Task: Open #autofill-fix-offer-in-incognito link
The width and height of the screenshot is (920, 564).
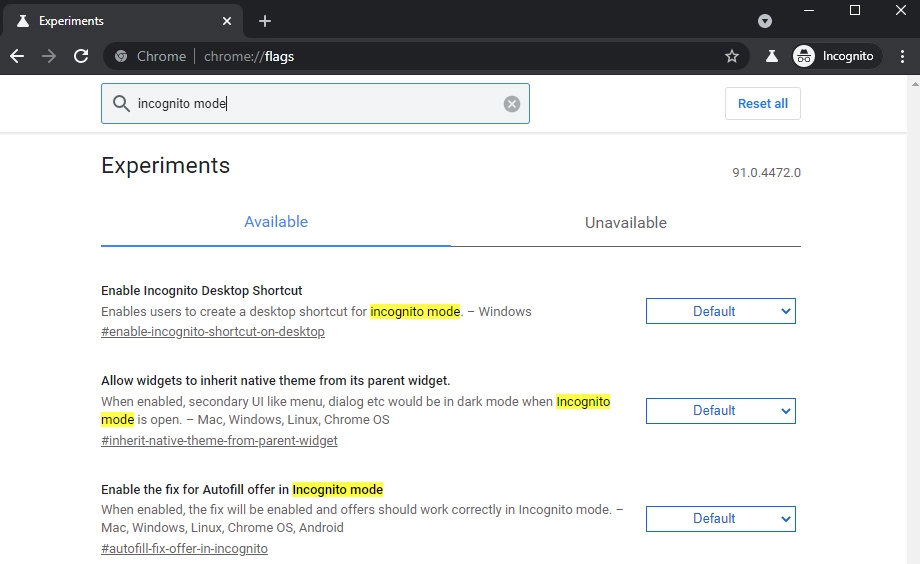Action: point(184,549)
